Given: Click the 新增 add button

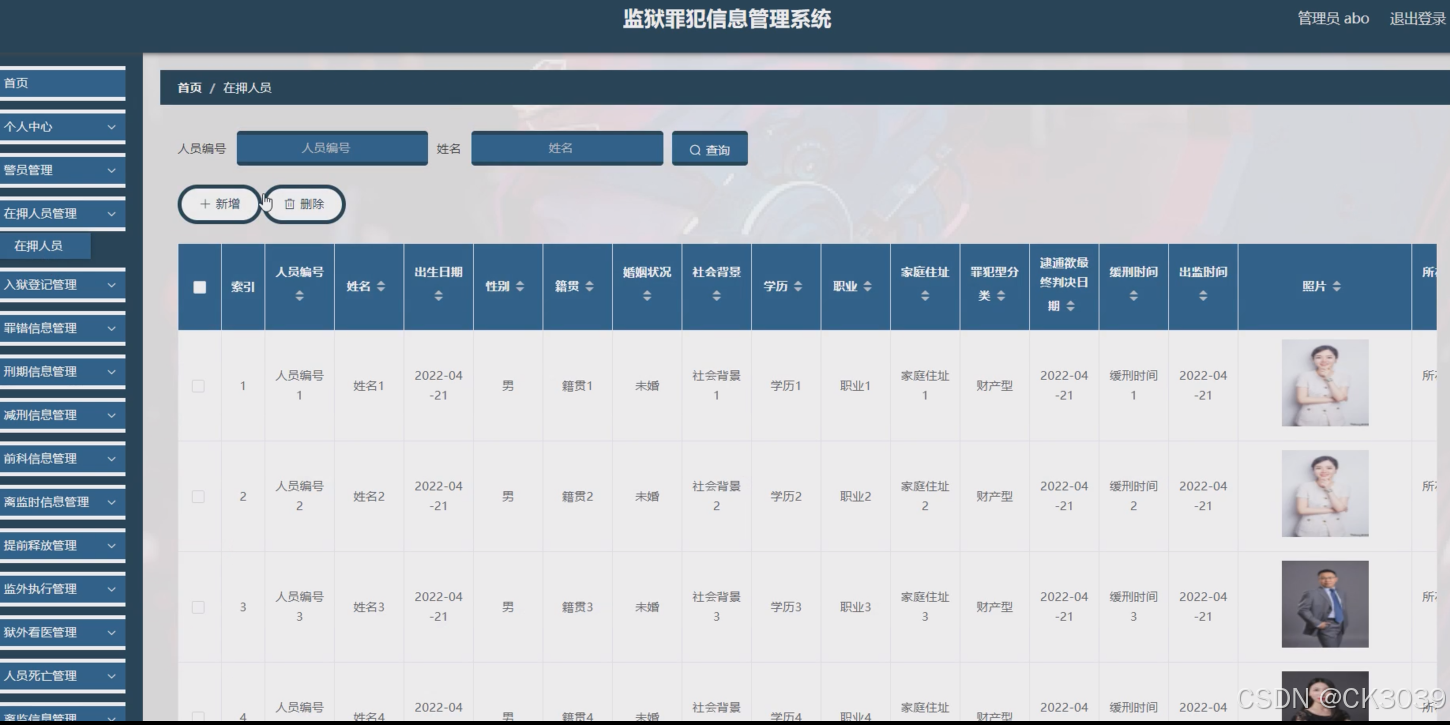Looking at the screenshot, I should [220, 204].
